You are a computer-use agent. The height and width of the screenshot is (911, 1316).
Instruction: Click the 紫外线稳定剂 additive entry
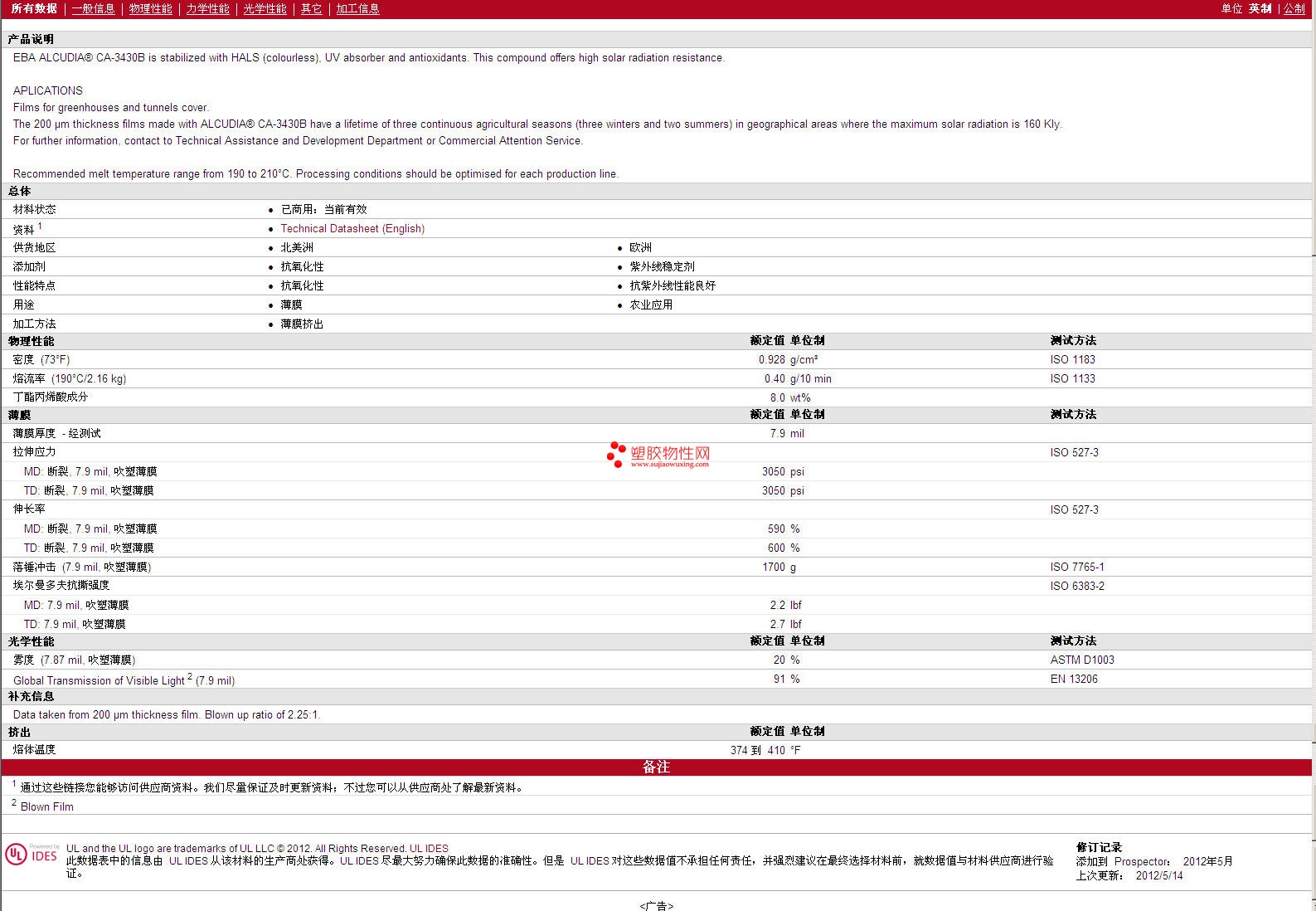(662, 266)
